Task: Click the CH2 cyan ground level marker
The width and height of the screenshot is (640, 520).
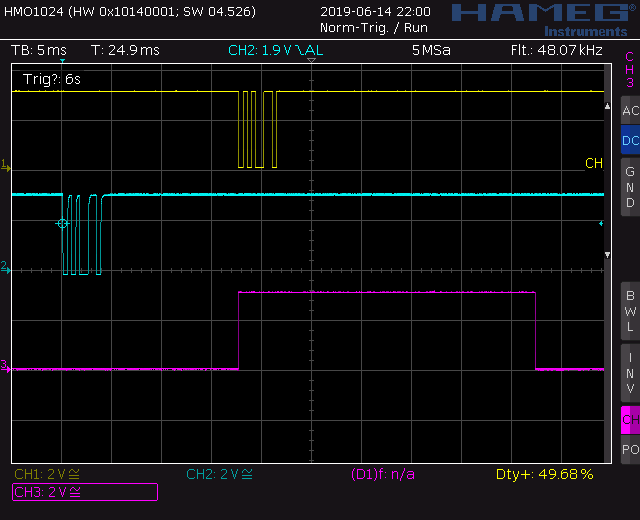Action: [5, 267]
